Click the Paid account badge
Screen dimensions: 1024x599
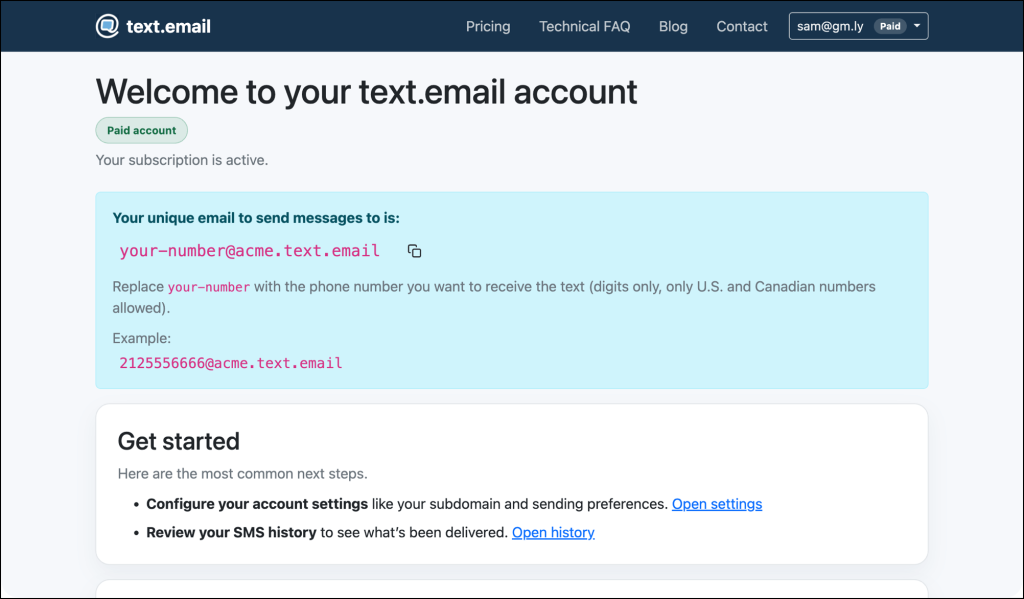coord(142,130)
